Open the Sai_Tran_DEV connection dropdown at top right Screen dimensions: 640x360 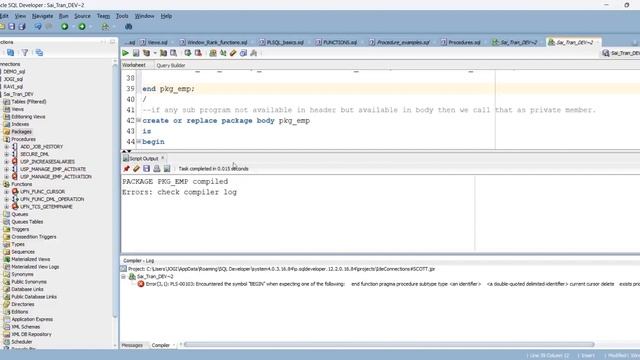(x=621, y=53)
